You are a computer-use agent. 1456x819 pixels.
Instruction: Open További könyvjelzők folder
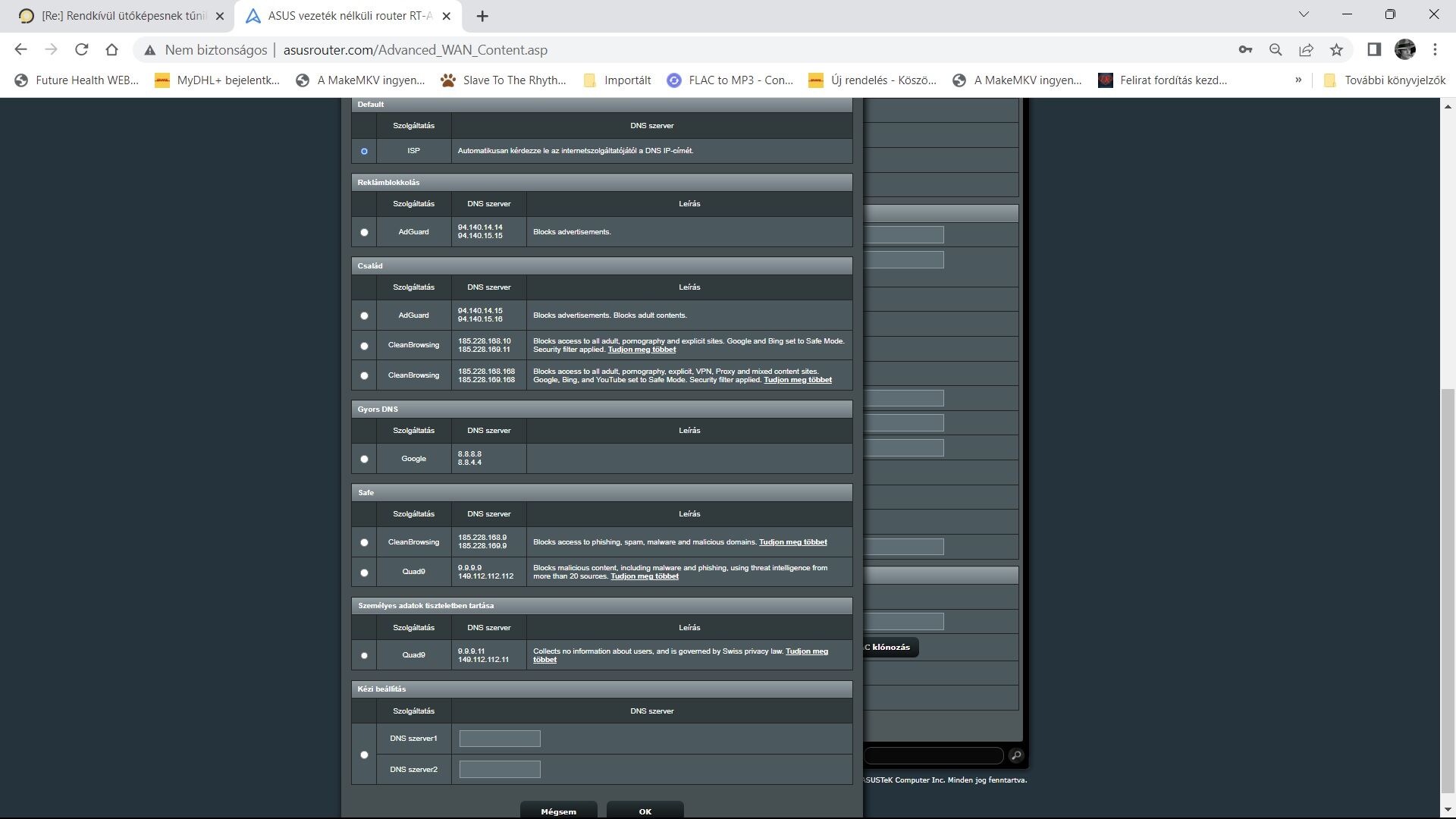[1384, 80]
